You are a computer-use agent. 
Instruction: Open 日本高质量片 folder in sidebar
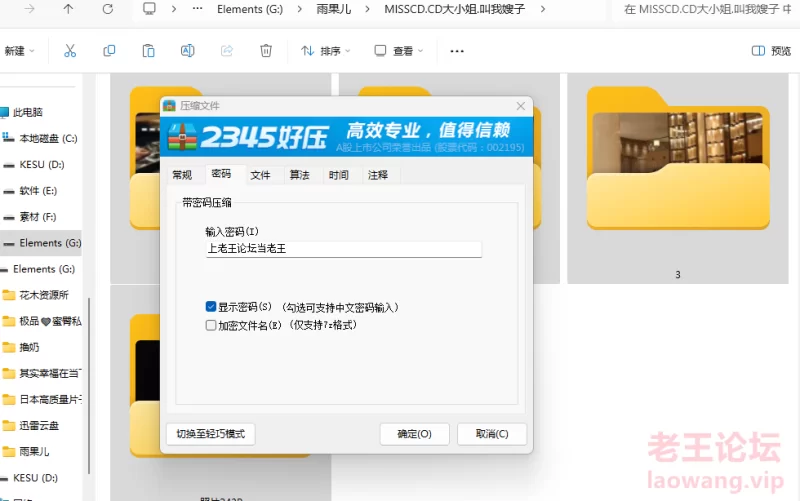[41, 399]
